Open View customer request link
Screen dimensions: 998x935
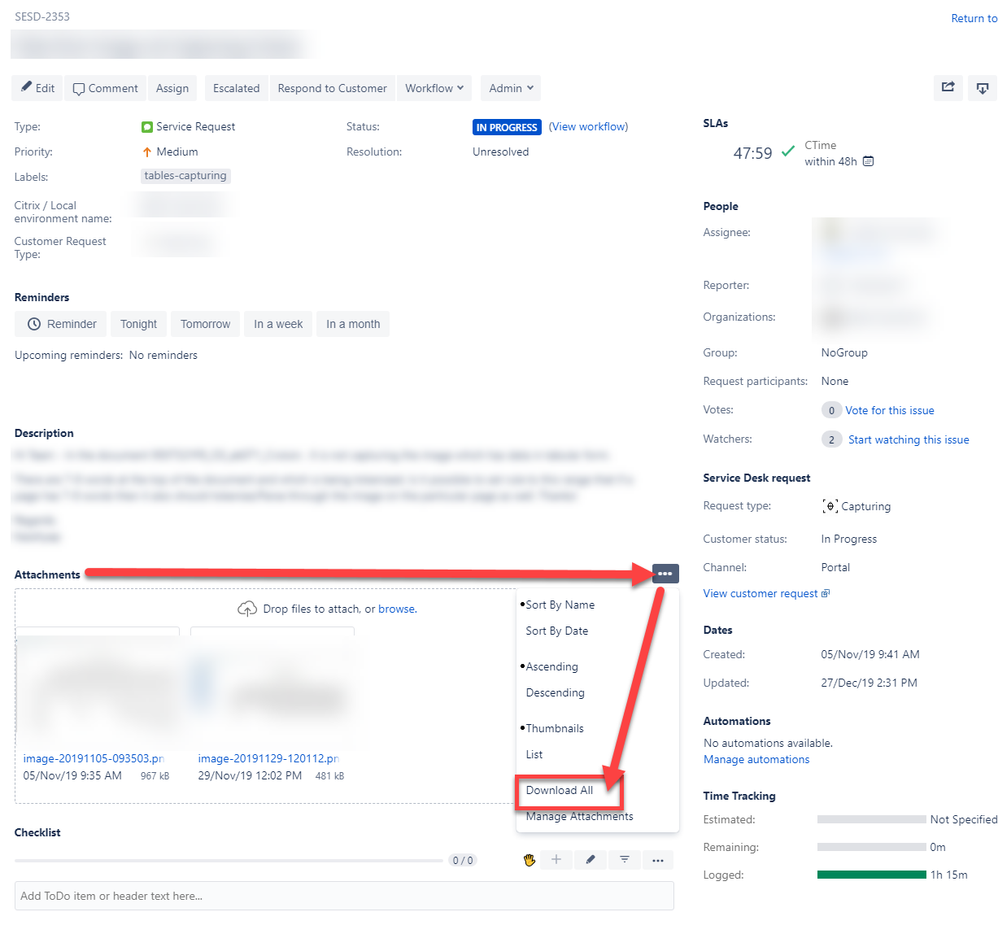click(766, 593)
